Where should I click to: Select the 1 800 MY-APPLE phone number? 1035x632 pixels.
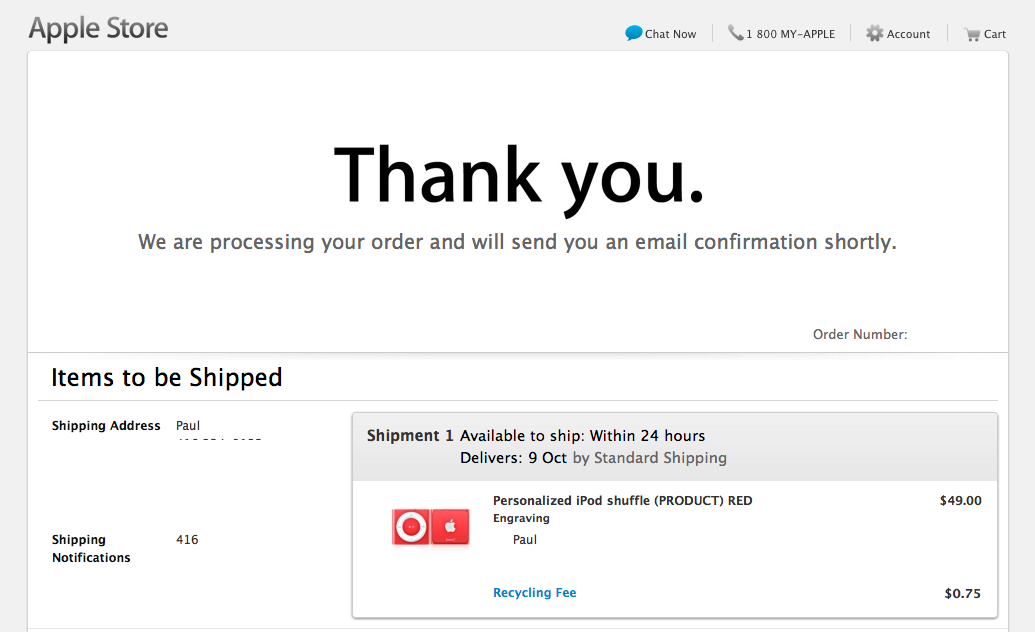pos(790,34)
